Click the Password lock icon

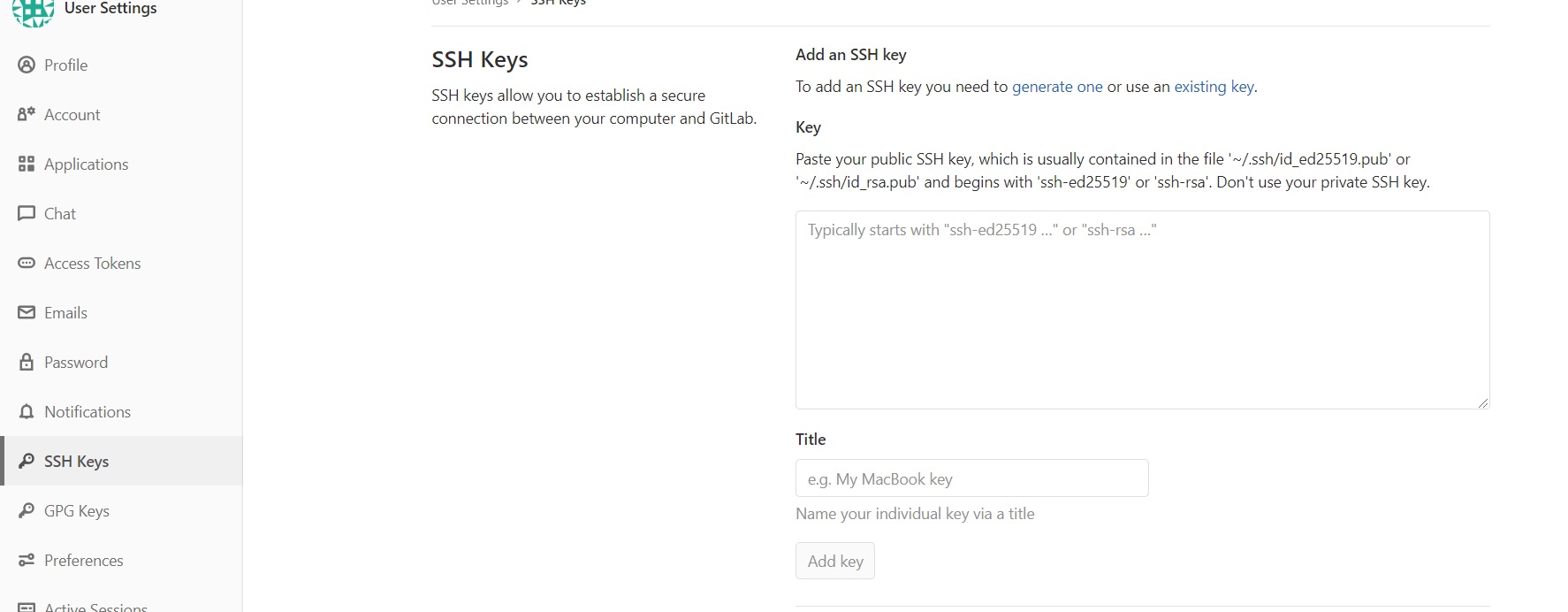tap(27, 362)
